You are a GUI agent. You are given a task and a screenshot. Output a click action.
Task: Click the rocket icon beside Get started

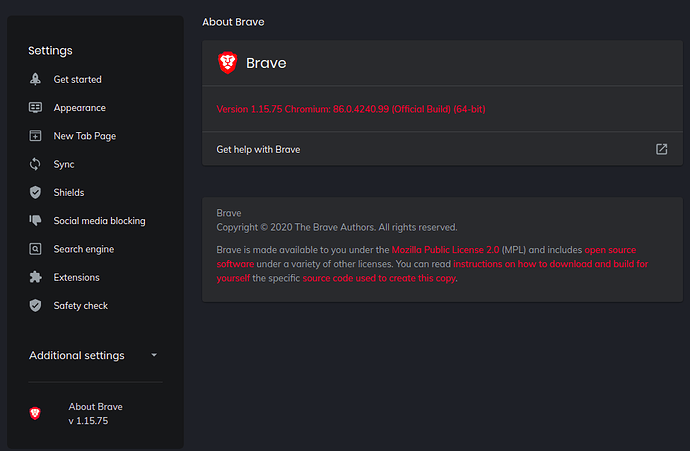click(x=35, y=80)
